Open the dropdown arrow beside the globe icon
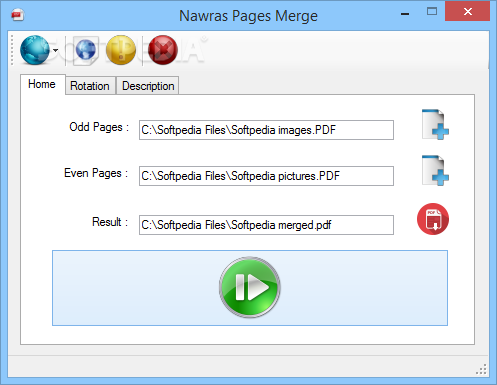 coord(55,50)
